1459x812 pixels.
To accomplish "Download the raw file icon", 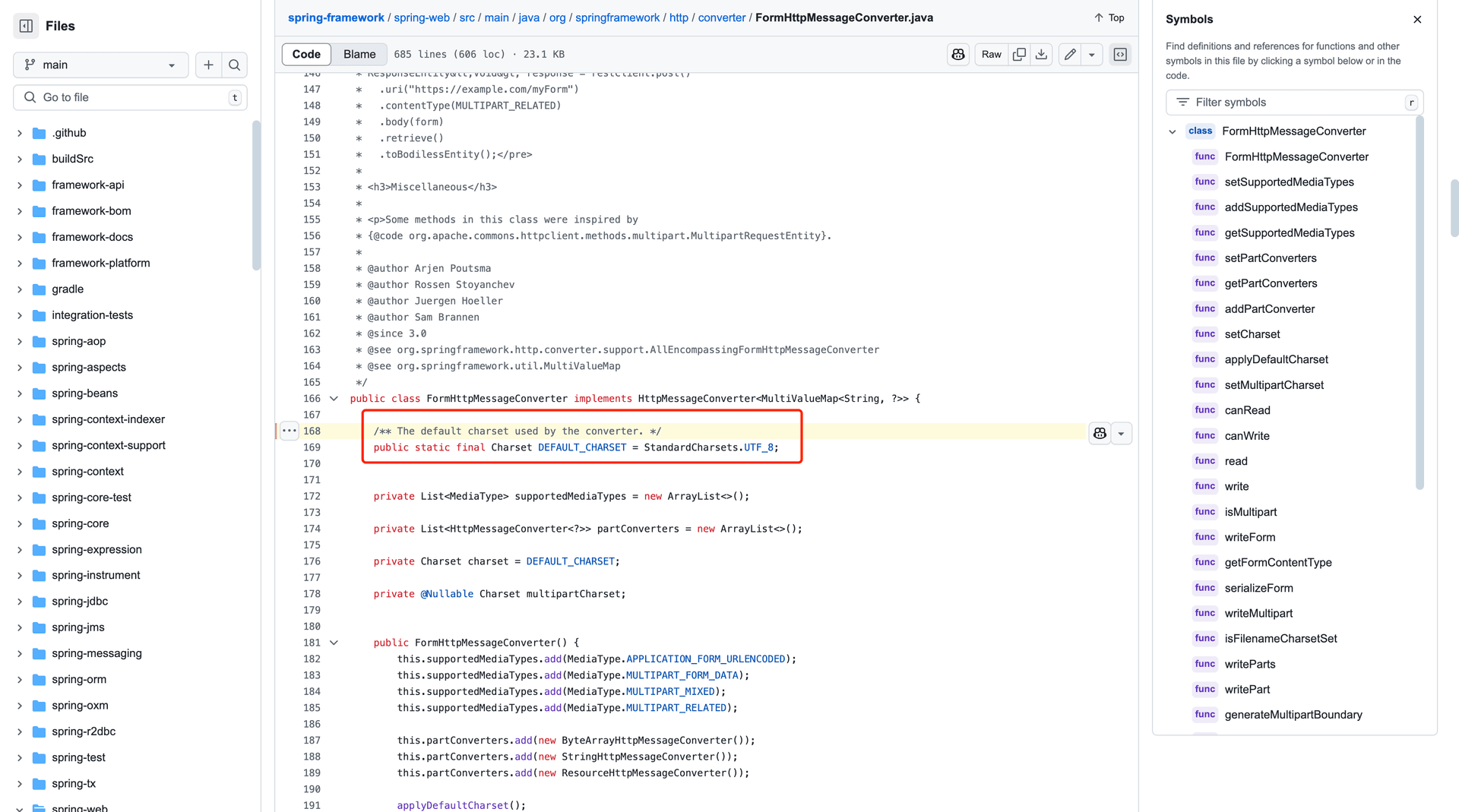I will [x=1041, y=55].
